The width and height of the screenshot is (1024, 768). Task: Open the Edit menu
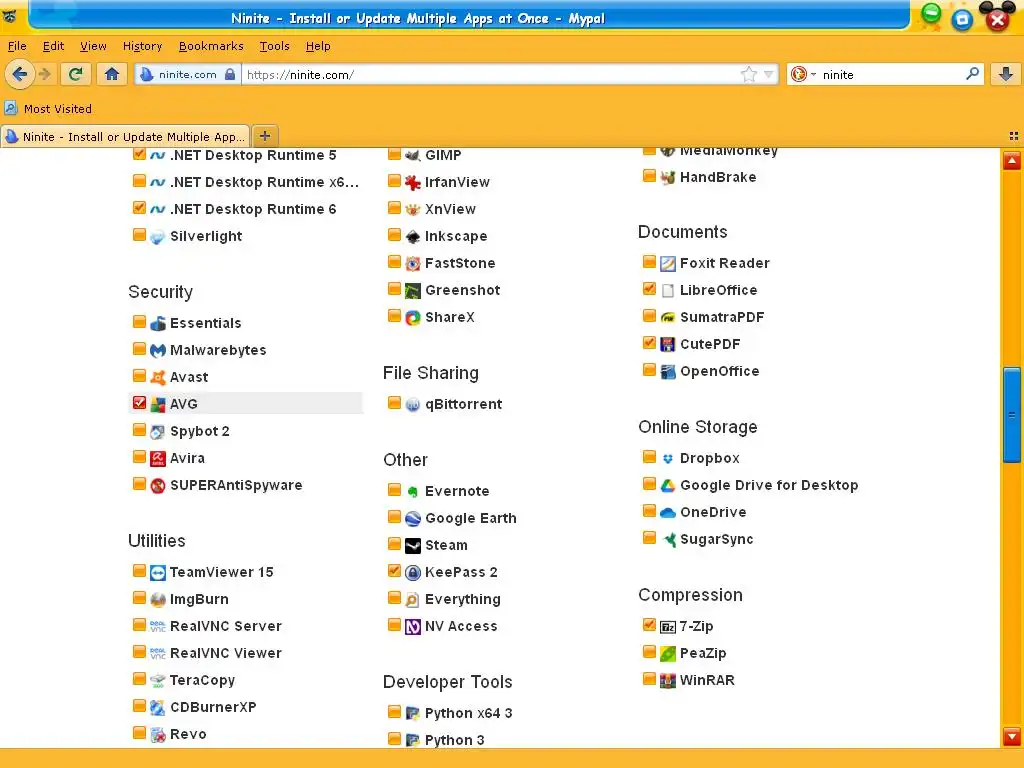pyautogui.click(x=53, y=46)
